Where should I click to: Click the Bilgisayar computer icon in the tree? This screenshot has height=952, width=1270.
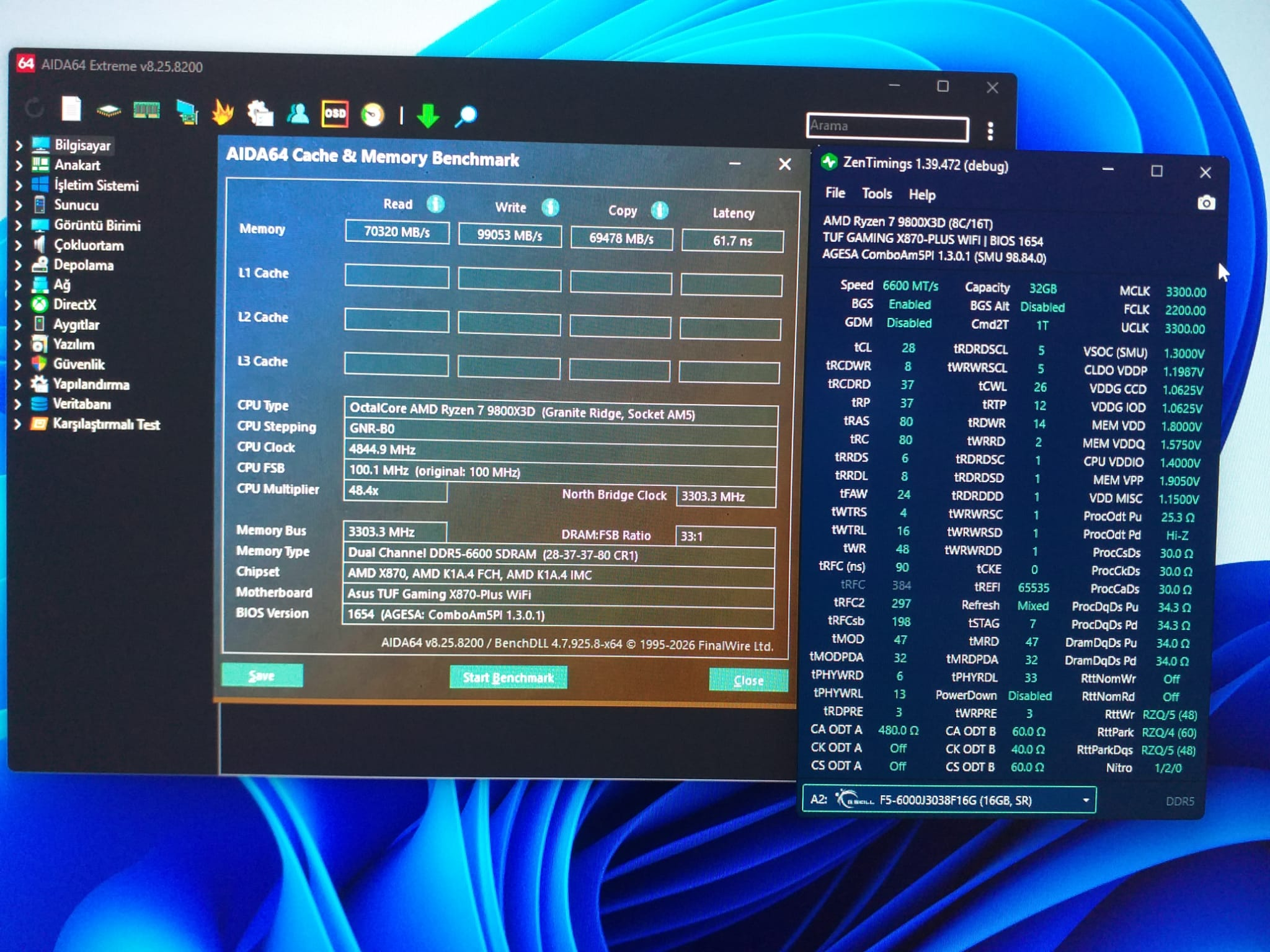pyautogui.click(x=41, y=144)
